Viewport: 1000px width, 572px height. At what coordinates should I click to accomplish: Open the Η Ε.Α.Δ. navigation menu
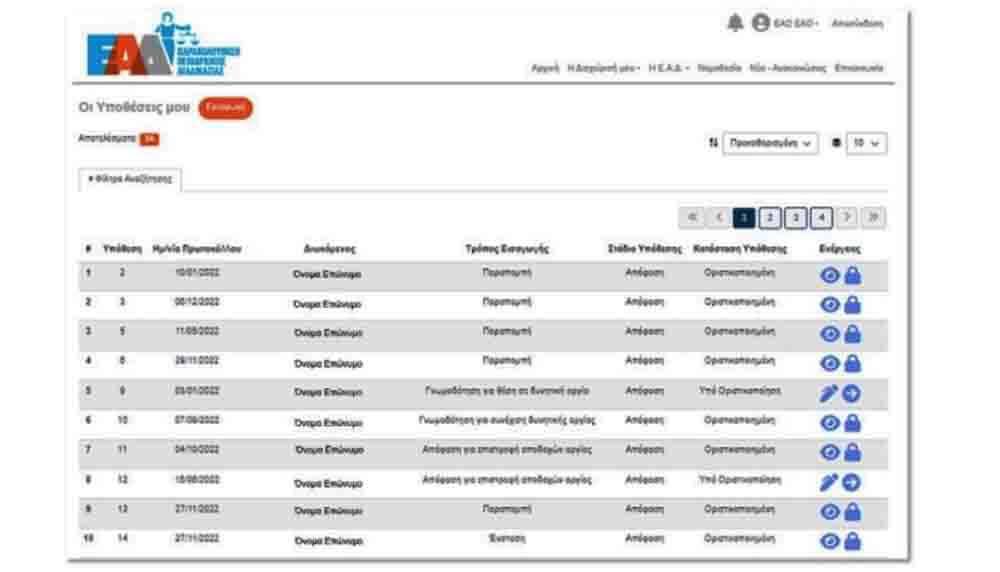[668, 68]
